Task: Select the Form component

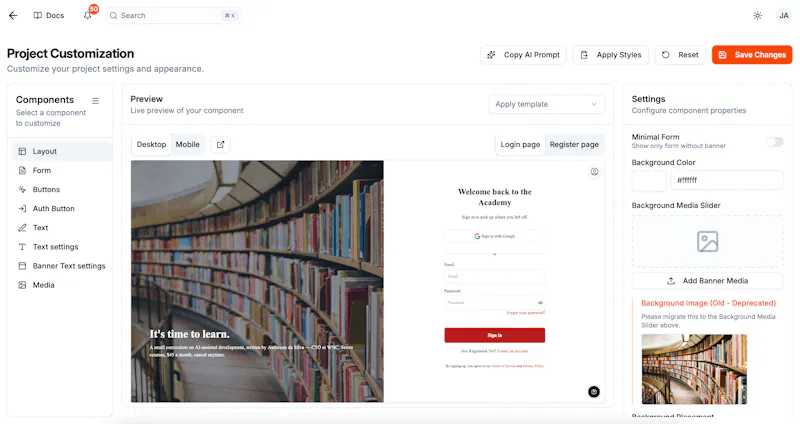Action: (x=62, y=170)
